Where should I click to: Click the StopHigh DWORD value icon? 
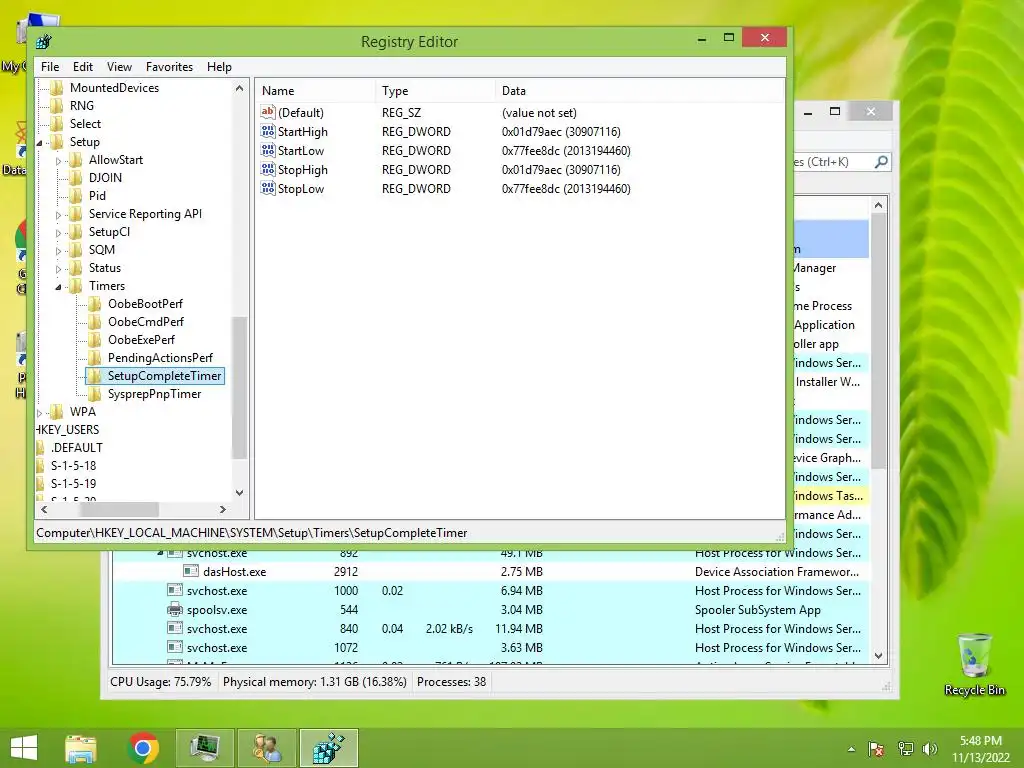coord(268,169)
